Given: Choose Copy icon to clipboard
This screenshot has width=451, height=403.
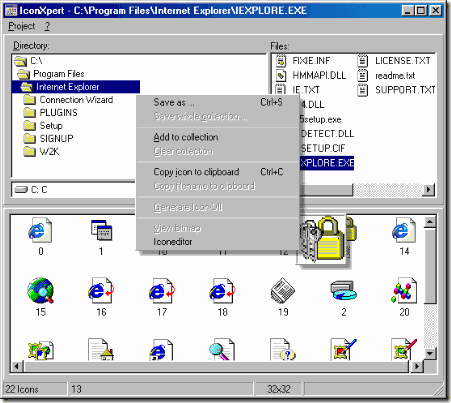Looking at the screenshot, I should (218, 172).
